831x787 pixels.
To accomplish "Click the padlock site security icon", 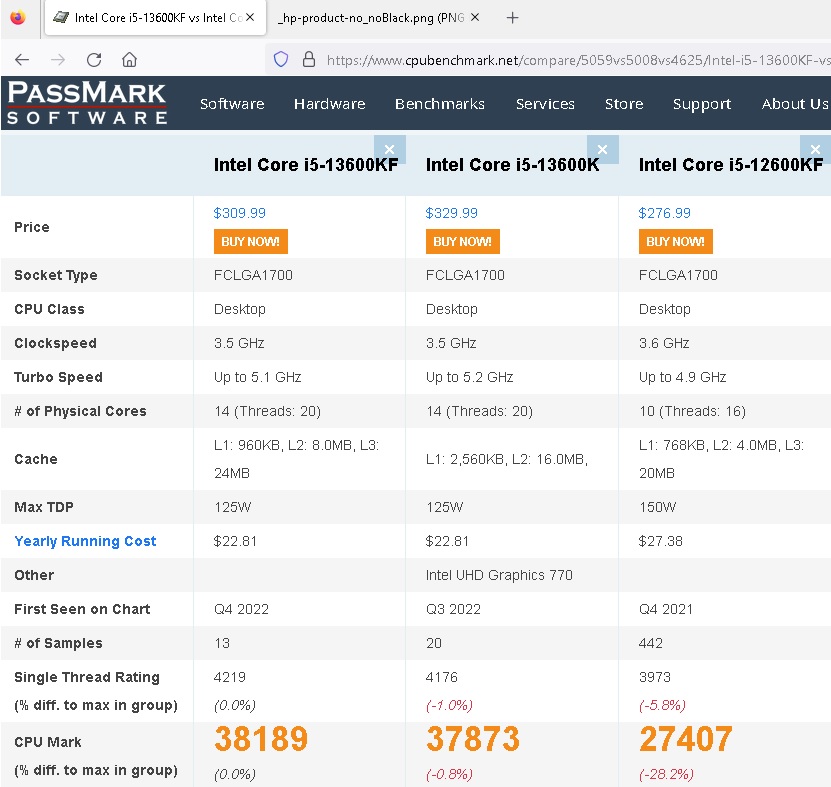I will click(x=308, y=59).
